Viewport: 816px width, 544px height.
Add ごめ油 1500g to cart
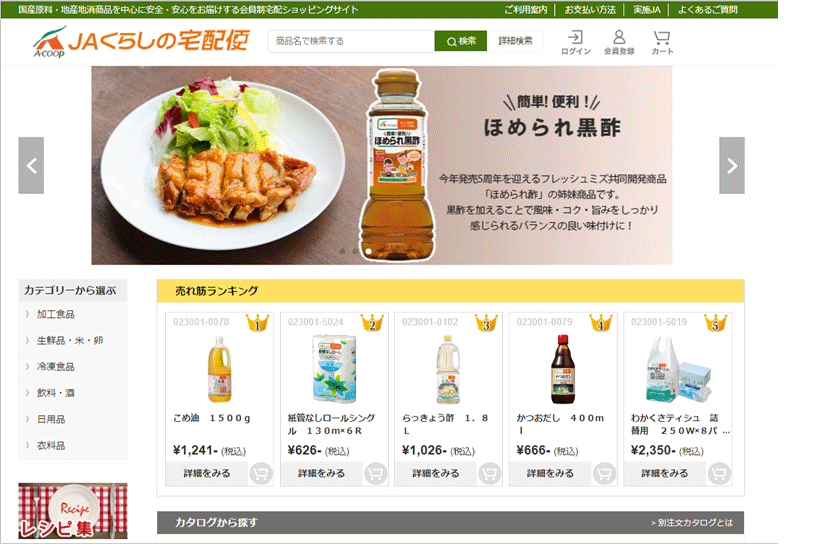click(261, 473)
